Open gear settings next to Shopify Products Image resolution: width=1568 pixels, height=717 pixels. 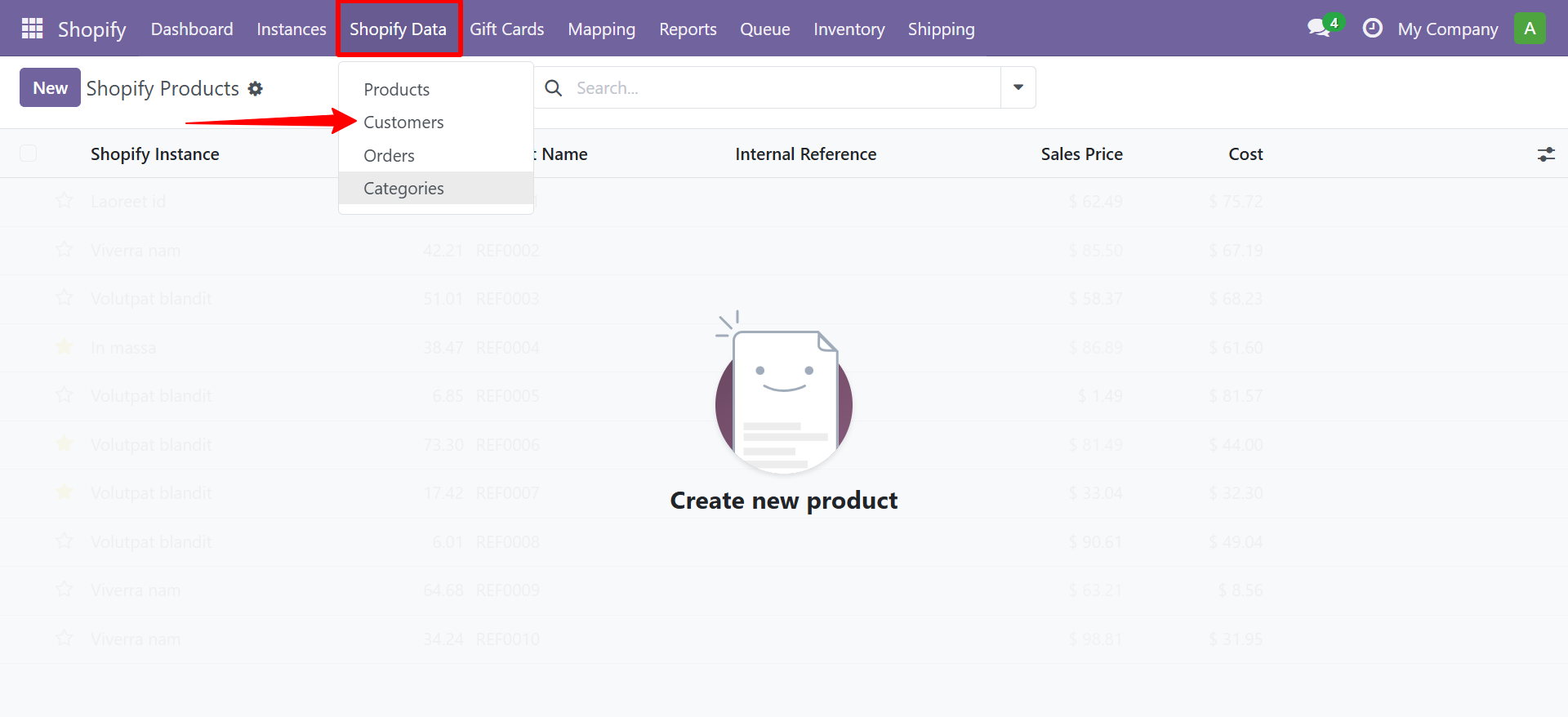(x=256, y=88)
